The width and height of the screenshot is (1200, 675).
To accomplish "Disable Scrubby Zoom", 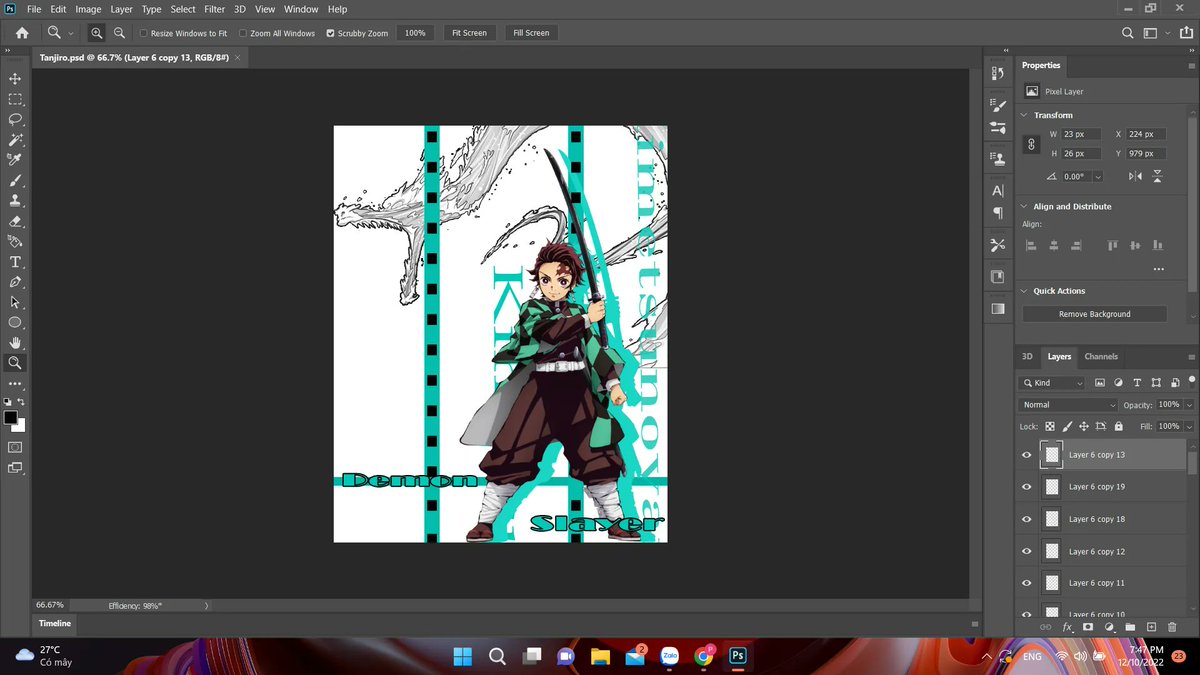I will (330, 33).
